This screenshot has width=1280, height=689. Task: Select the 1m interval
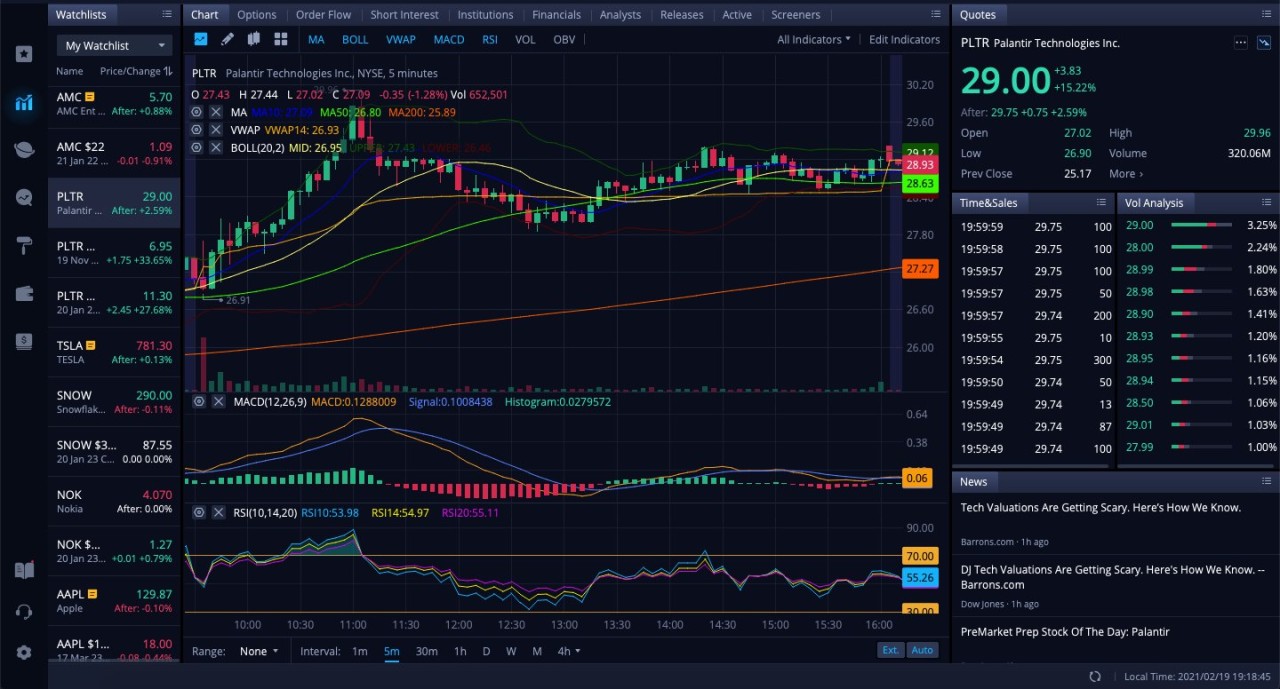click(360, 651)
